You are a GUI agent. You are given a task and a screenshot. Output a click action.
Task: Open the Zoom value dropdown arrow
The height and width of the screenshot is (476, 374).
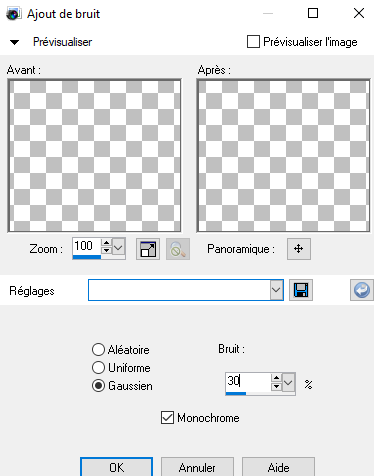click(118, 247)
